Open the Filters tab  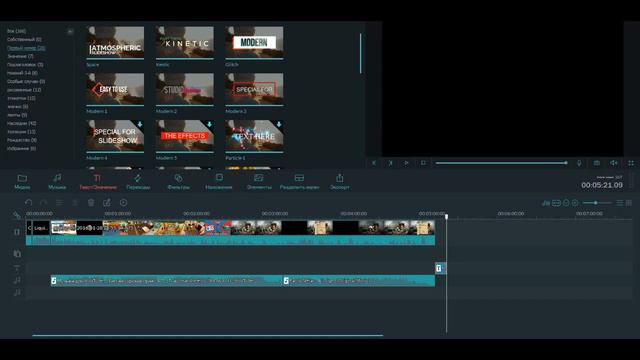pyautogui.click(x=178, y=181)
